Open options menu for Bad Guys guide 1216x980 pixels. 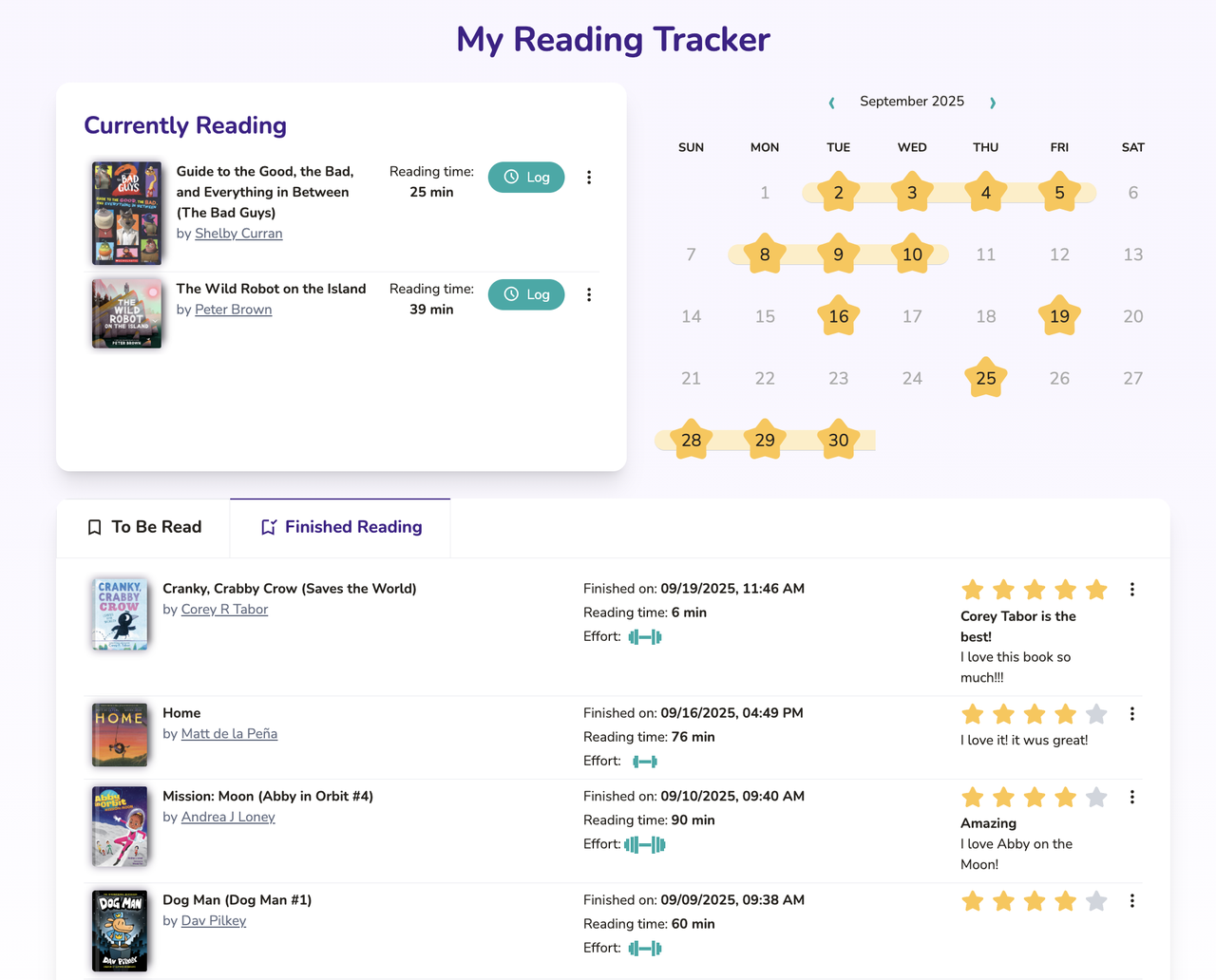point(589,178)
